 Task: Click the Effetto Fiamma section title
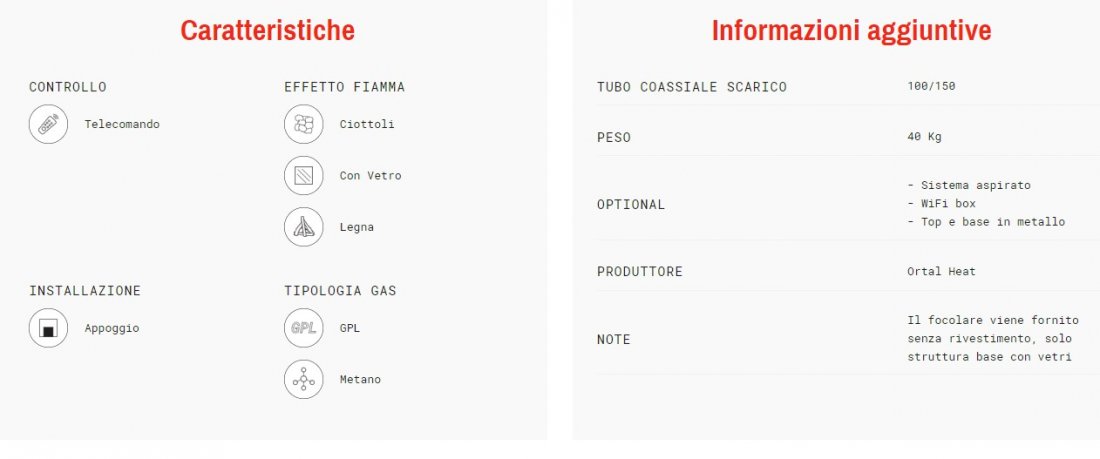[344, 87]
